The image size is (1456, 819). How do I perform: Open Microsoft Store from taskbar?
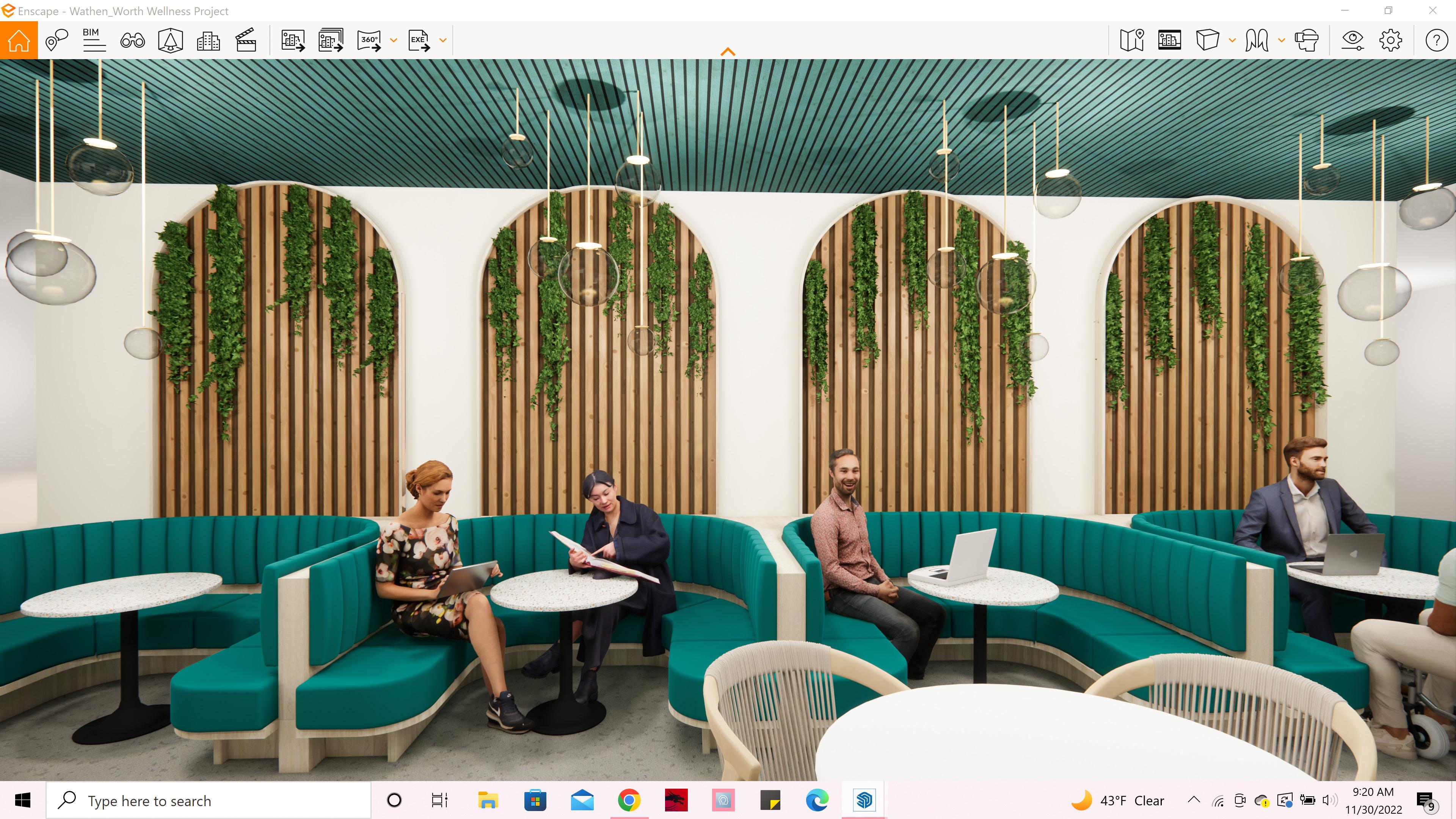click(535, 800)
